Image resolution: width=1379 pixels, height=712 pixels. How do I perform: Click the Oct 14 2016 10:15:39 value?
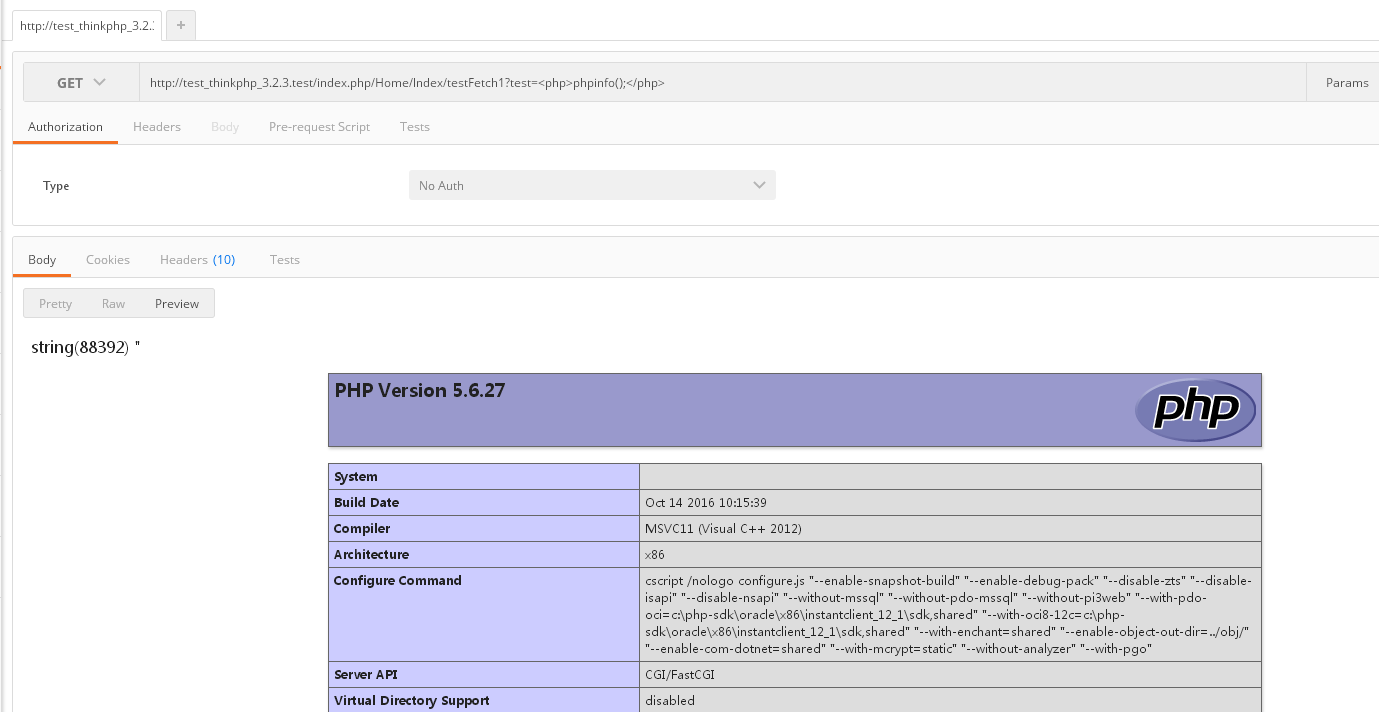[x=706, y=503]
